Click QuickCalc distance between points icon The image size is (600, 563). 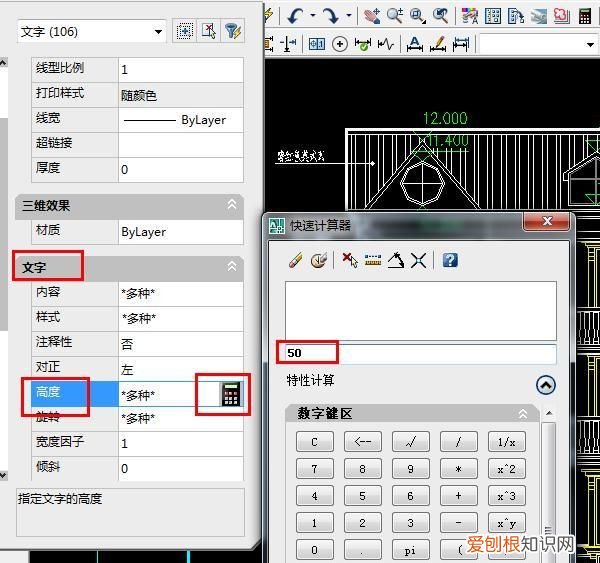(373, 261)
